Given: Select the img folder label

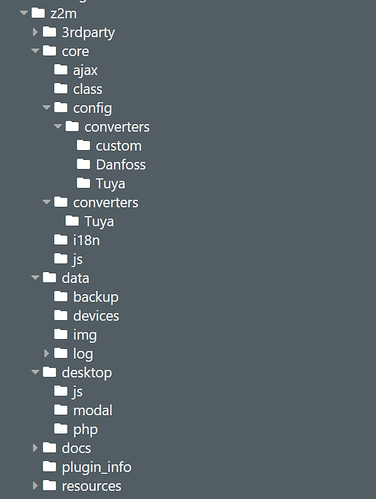Looking at the screenshot, I should pos(85,335).
